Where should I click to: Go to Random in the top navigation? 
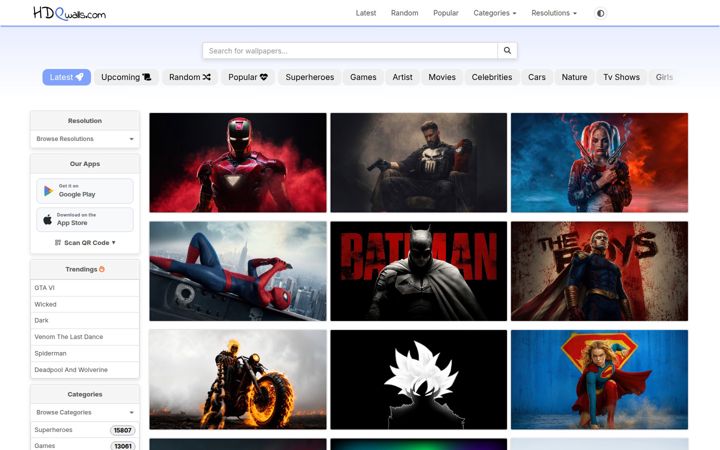[404, 13]
